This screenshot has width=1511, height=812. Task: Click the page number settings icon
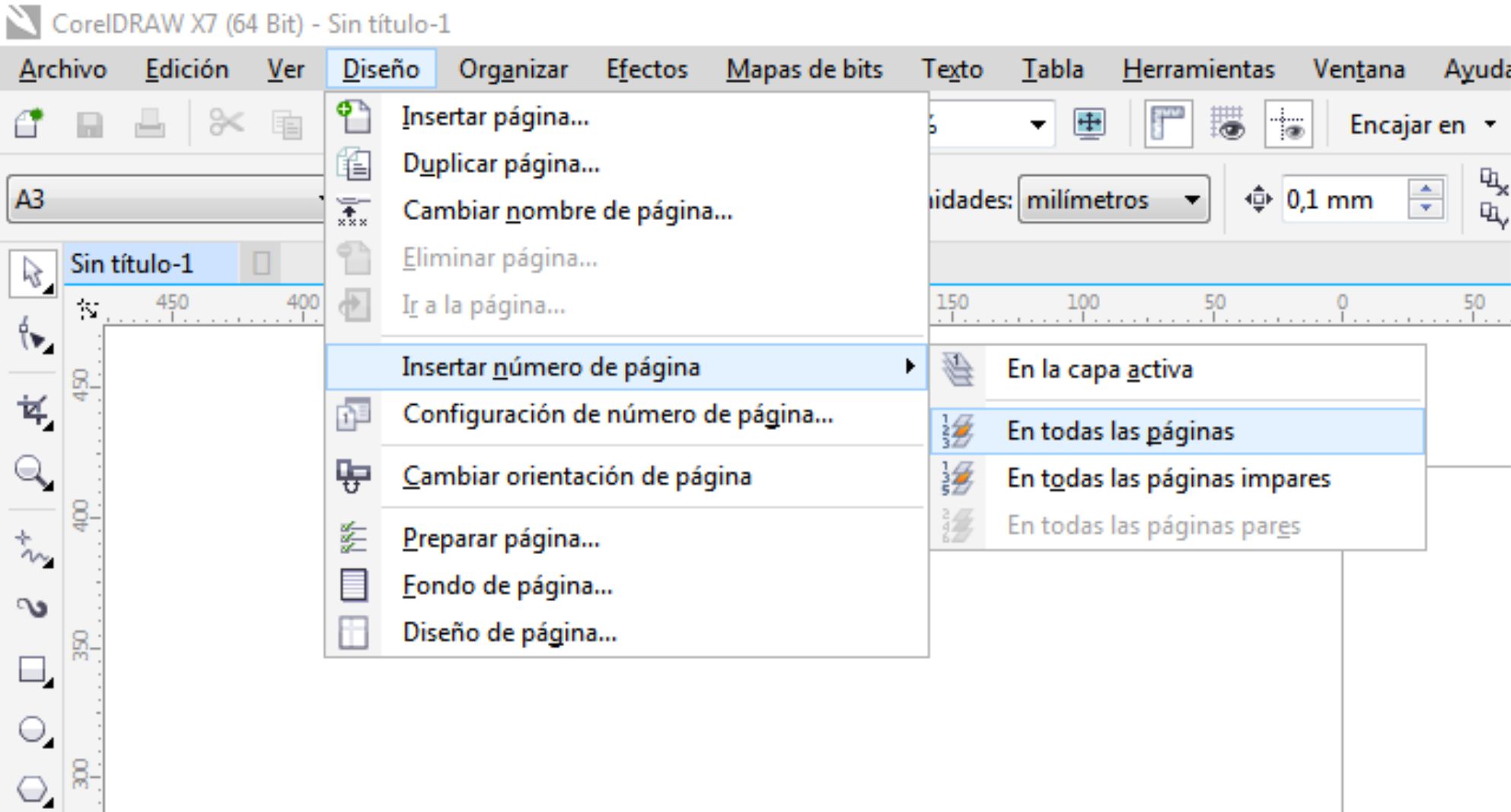point(354,415)
